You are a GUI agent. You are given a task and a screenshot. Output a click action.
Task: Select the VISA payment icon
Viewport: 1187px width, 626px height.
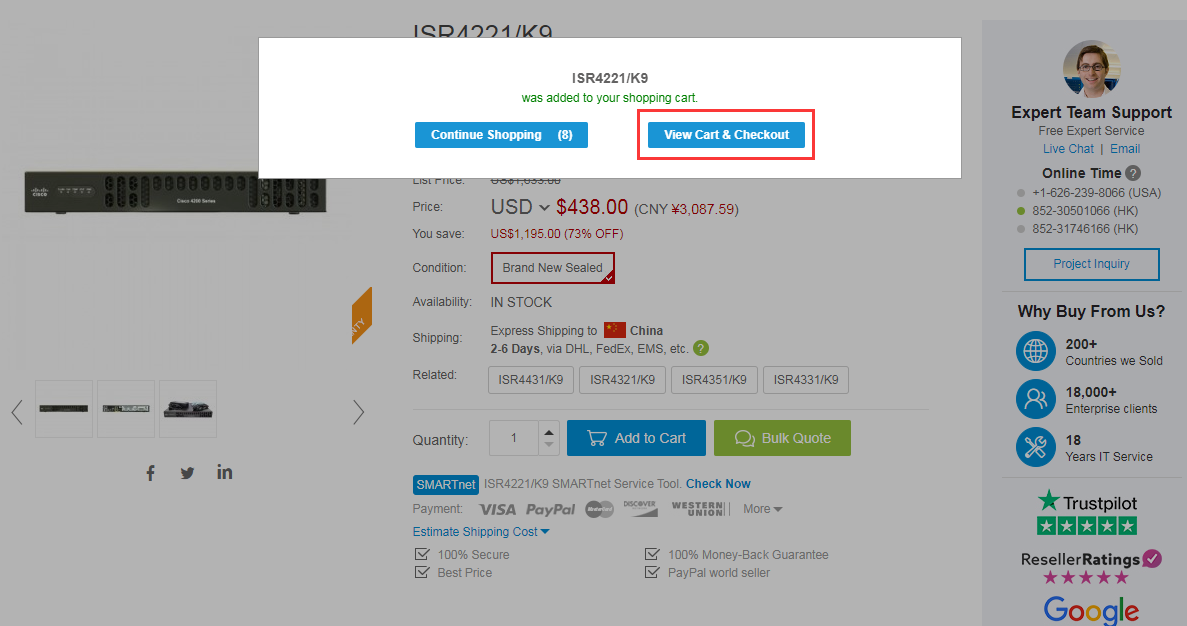coord(497,509)
